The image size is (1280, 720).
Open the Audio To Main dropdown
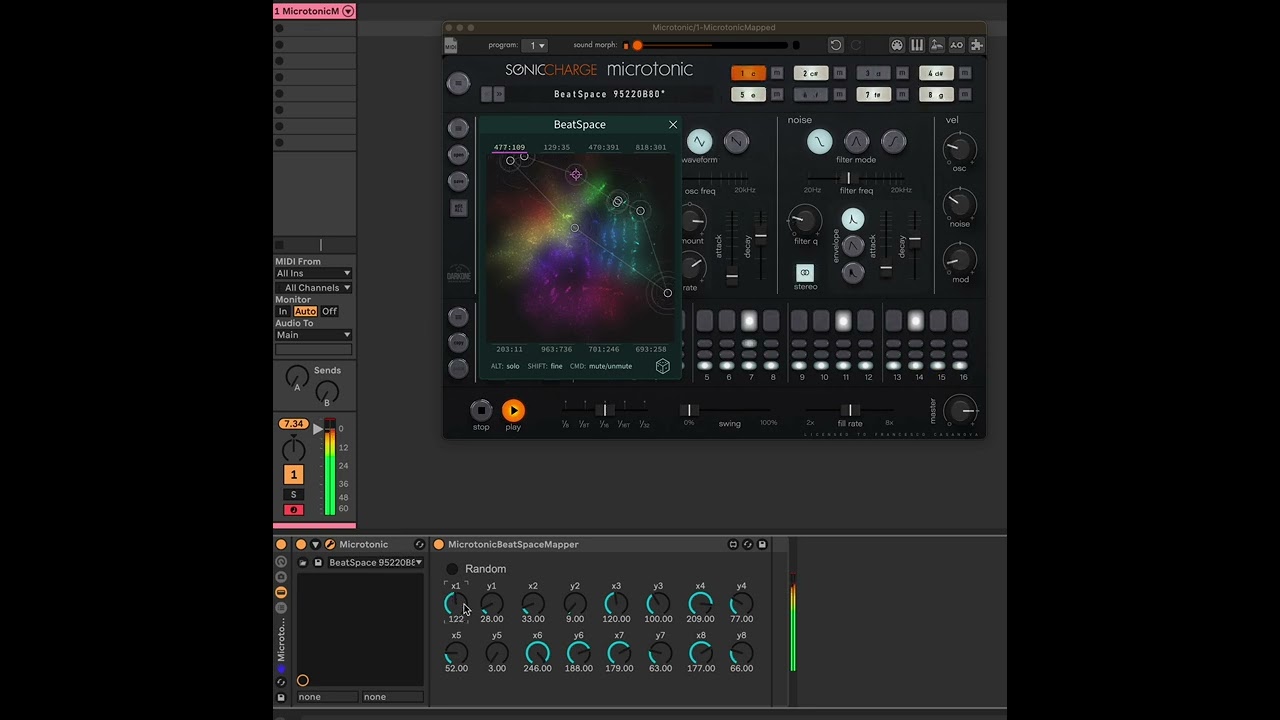pyautogui.click(x=314, y=335)
